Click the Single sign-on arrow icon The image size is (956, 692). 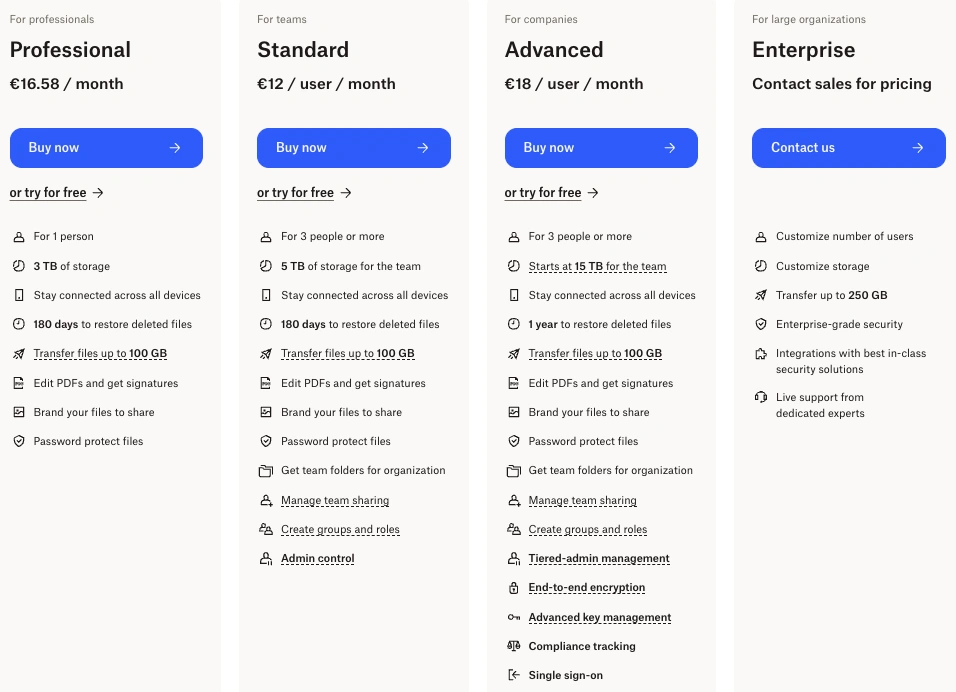(513, 675)
